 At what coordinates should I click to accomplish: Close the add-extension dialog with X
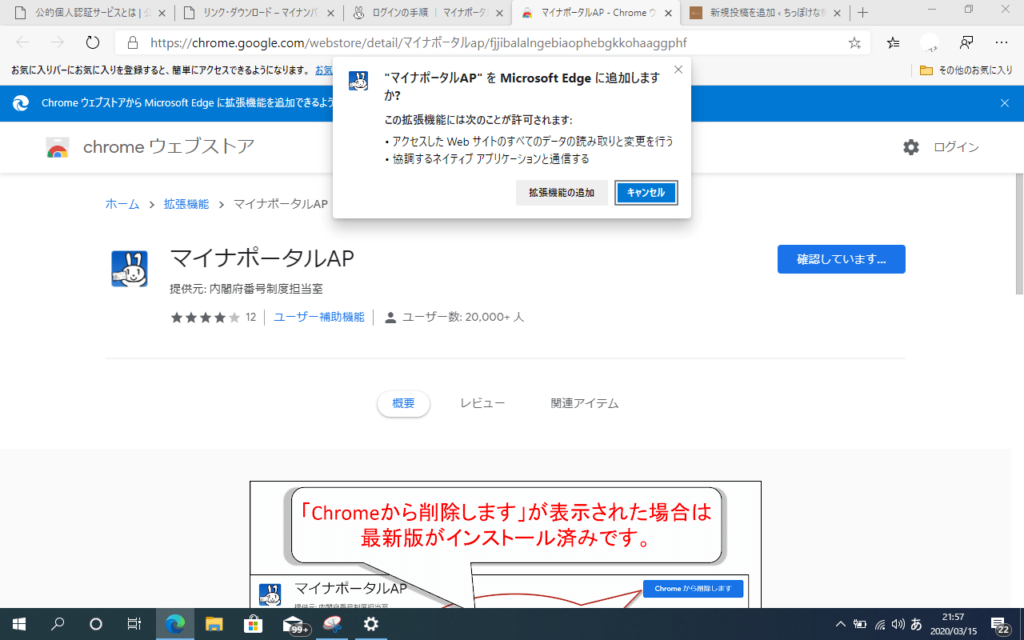tap(678, 69)
